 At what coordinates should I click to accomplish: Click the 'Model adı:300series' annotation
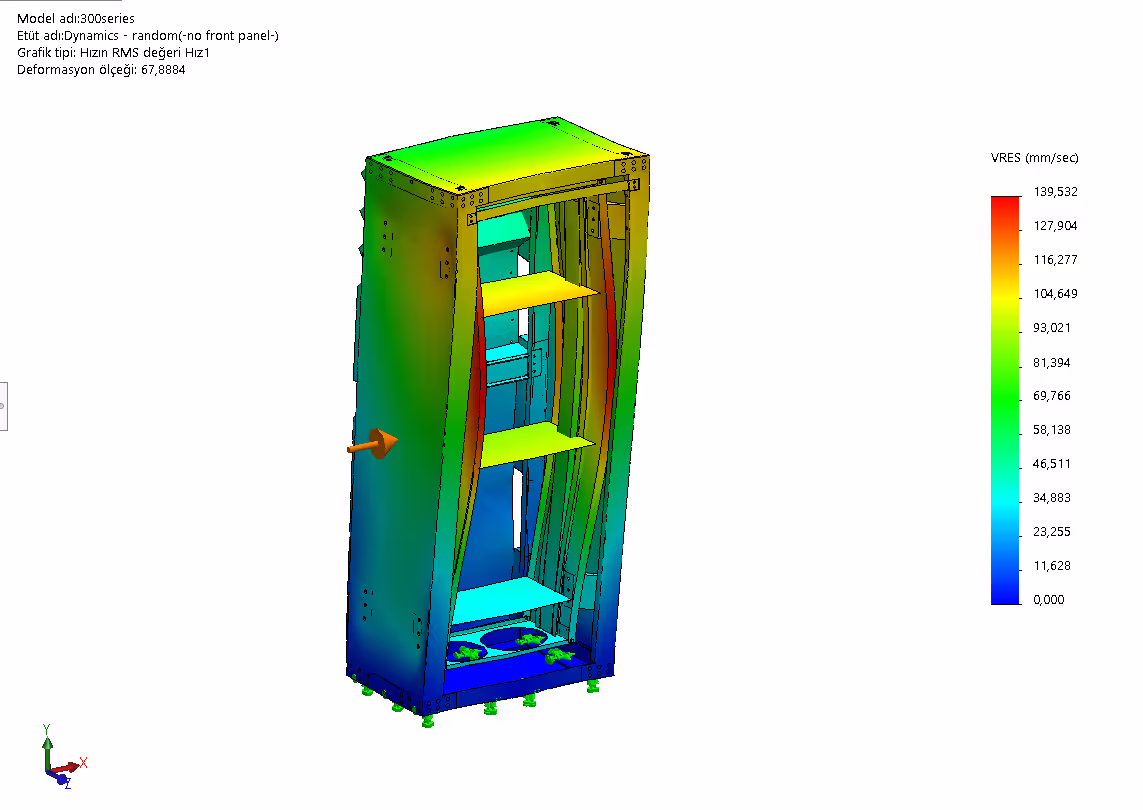(x=76, y=19)
